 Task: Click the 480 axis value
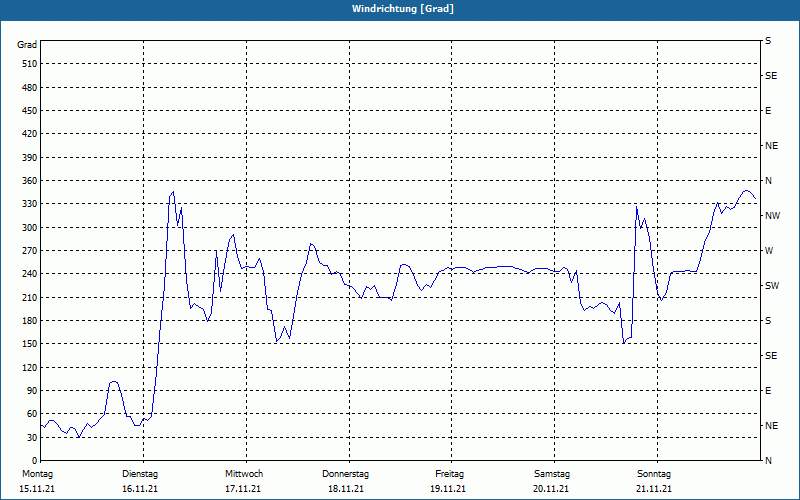point(30,88)
